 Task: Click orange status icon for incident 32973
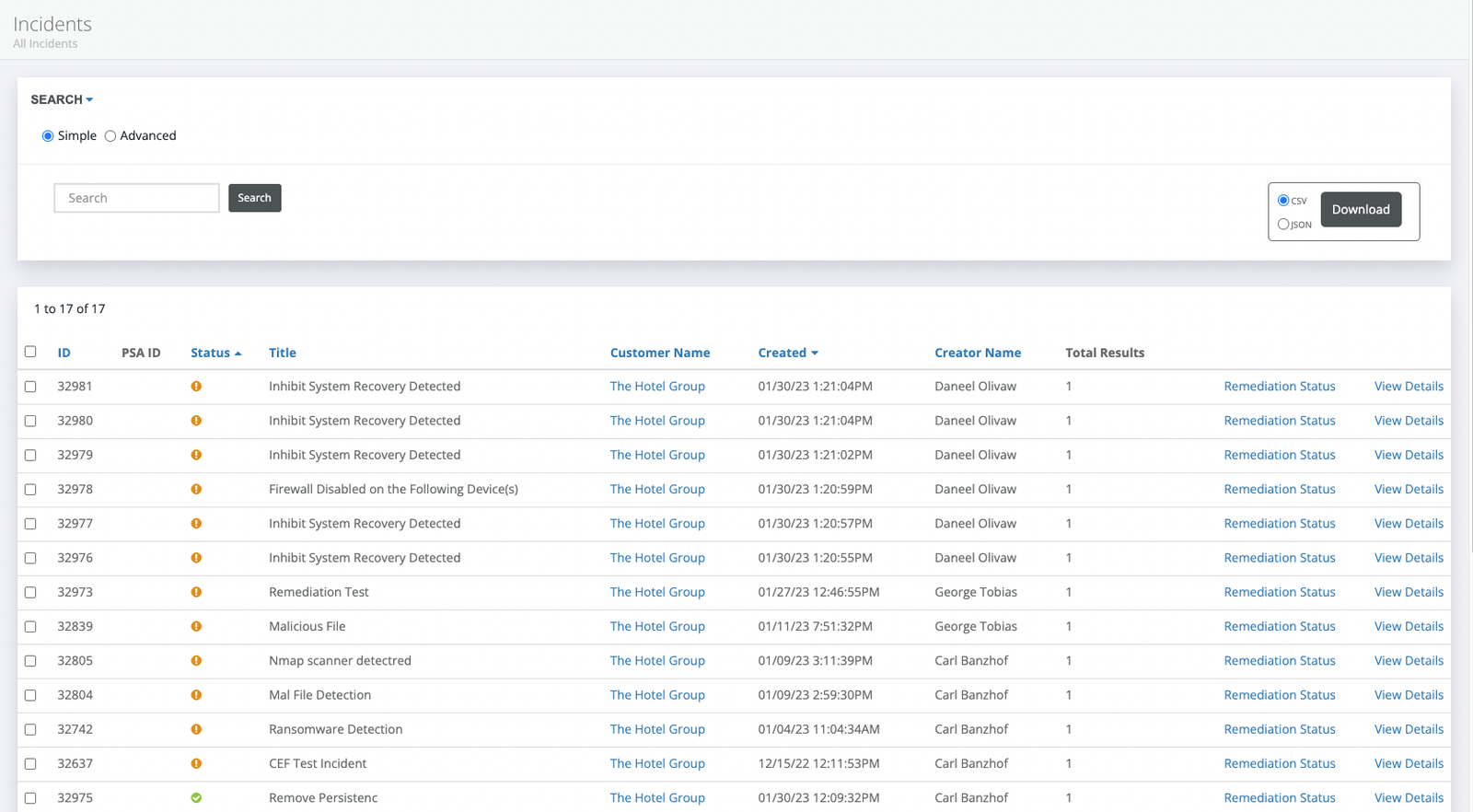196,592
